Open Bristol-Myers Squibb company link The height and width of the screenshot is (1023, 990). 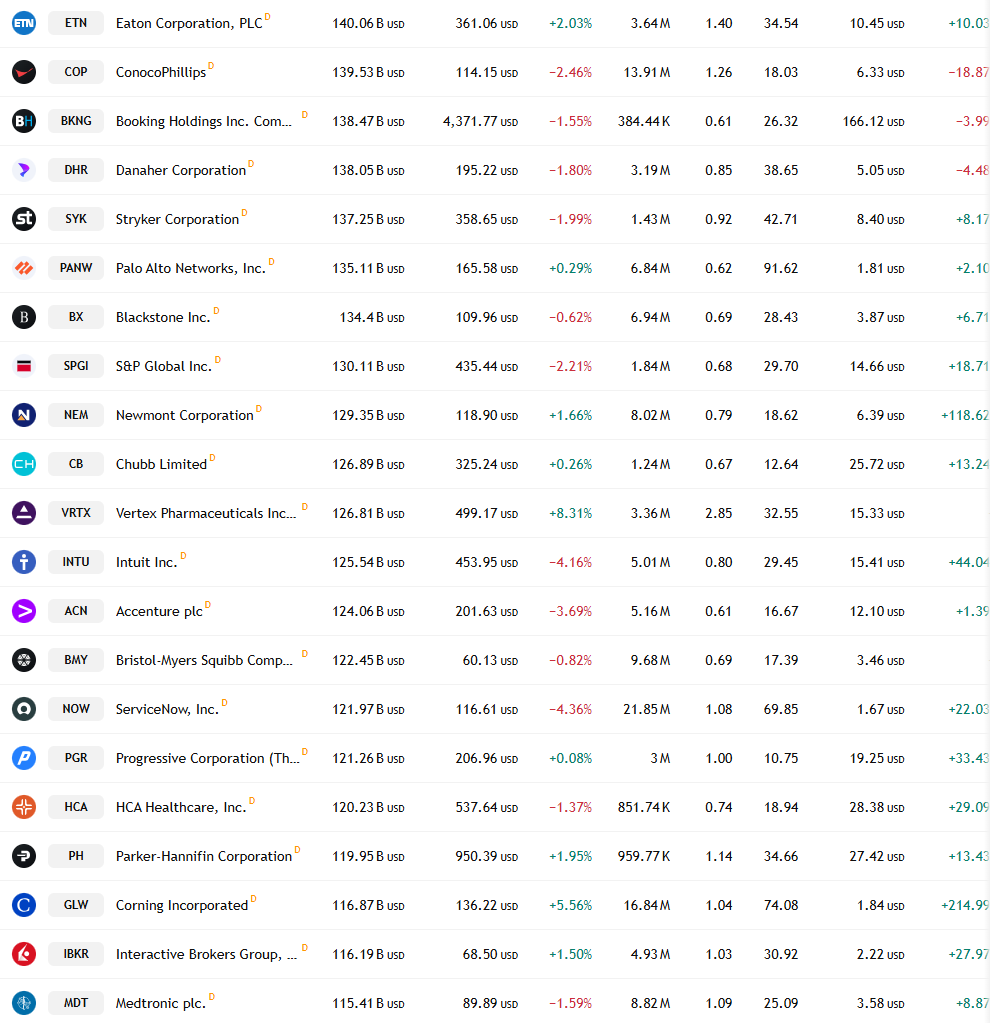pyautogui.click(x=204, y=660)
